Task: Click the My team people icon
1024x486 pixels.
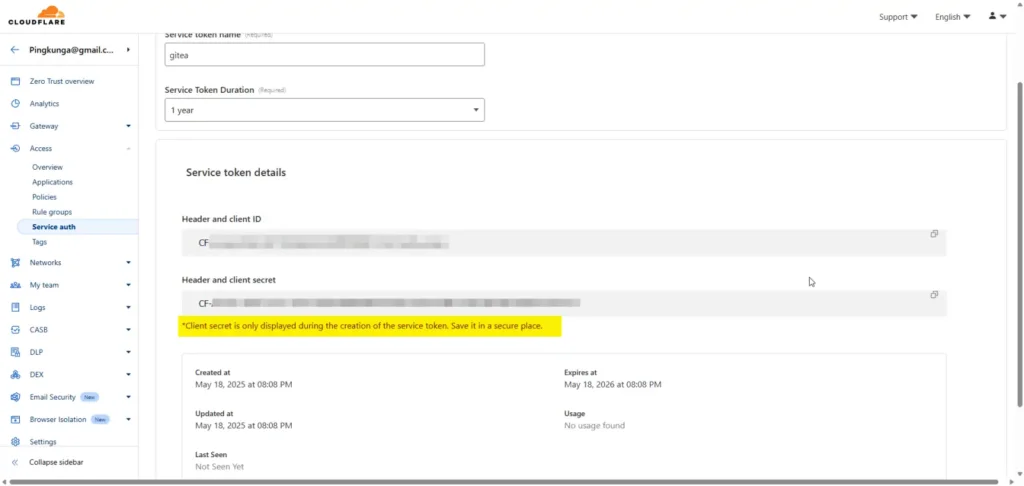Action: click(x=16, y=285)
